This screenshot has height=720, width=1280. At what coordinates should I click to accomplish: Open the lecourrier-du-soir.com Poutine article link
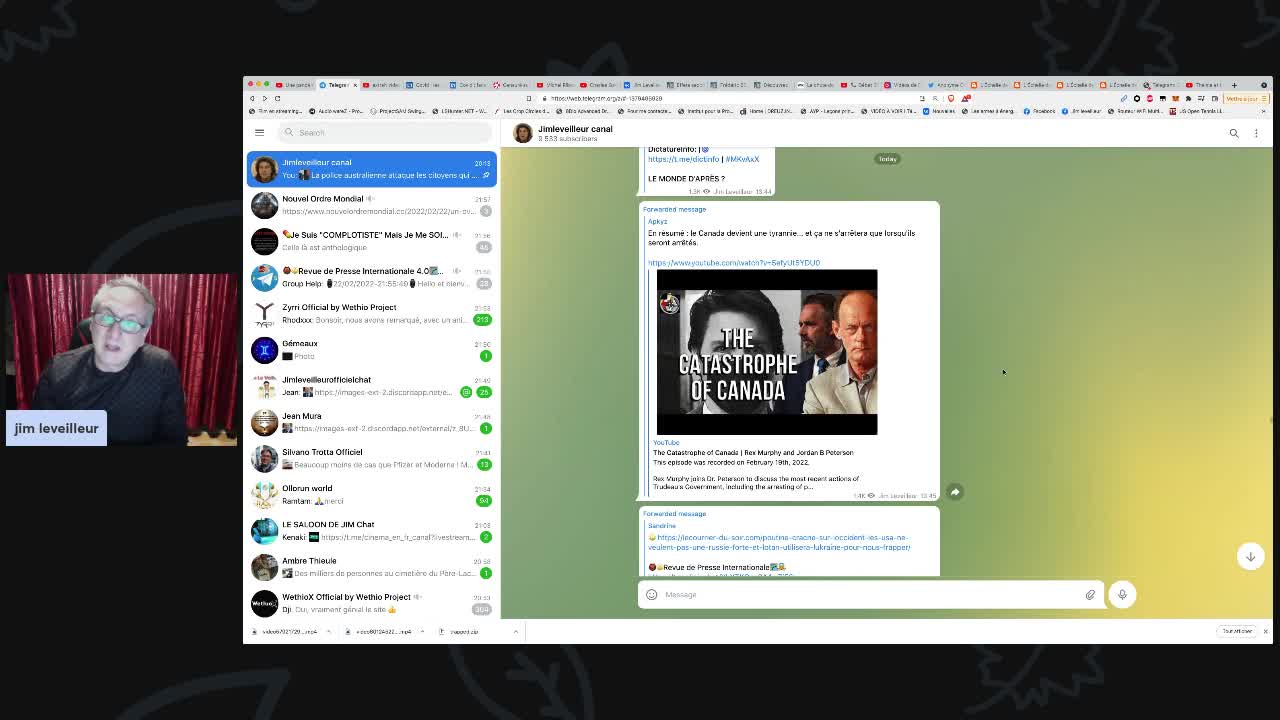coord(779,542)
